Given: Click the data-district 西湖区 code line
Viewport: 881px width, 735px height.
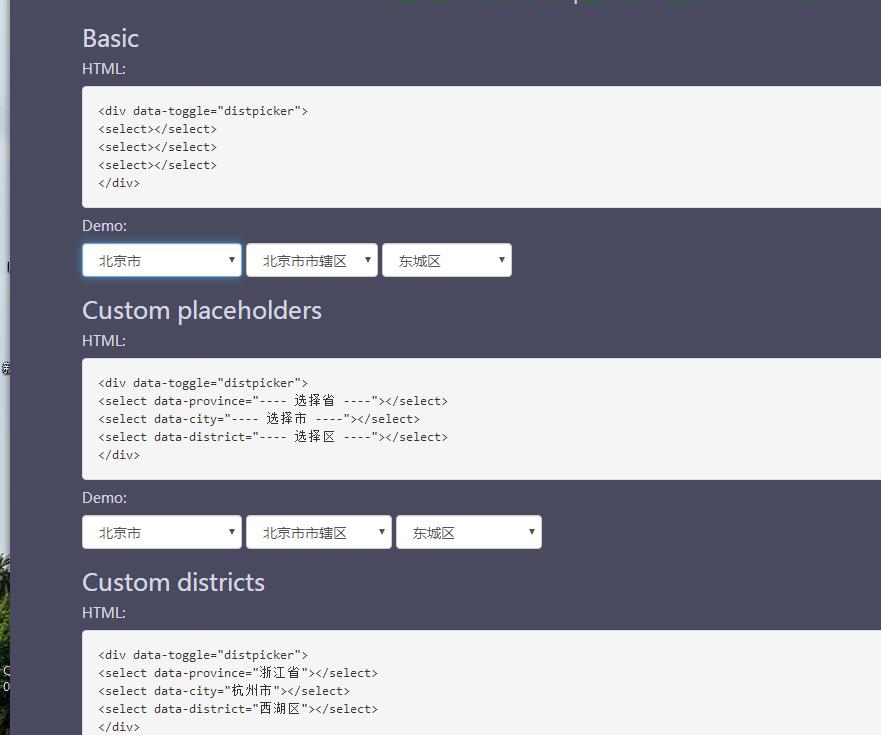Looking at the screenshot, I should 238,709.
